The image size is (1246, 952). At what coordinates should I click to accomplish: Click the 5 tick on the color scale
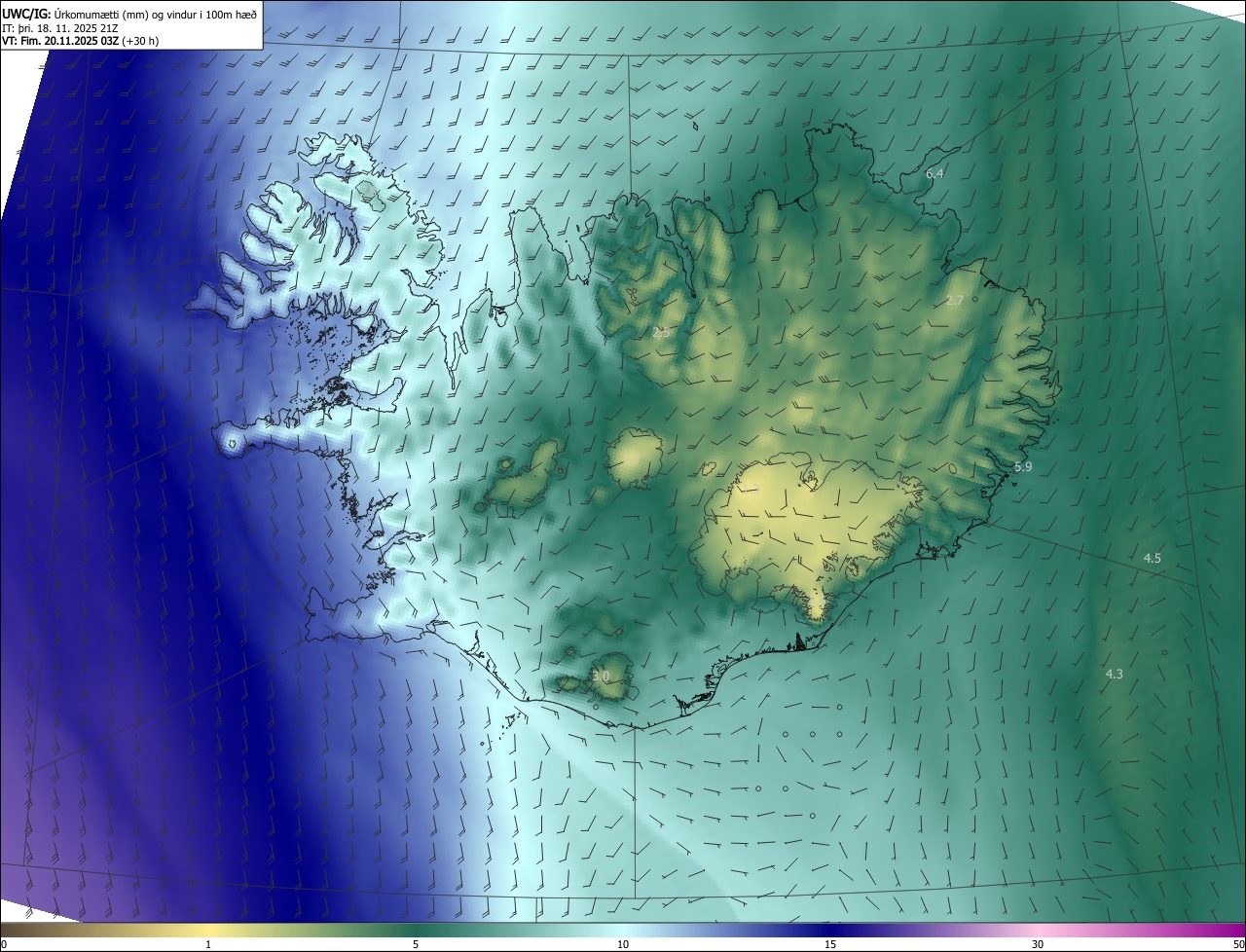point(416,944)
